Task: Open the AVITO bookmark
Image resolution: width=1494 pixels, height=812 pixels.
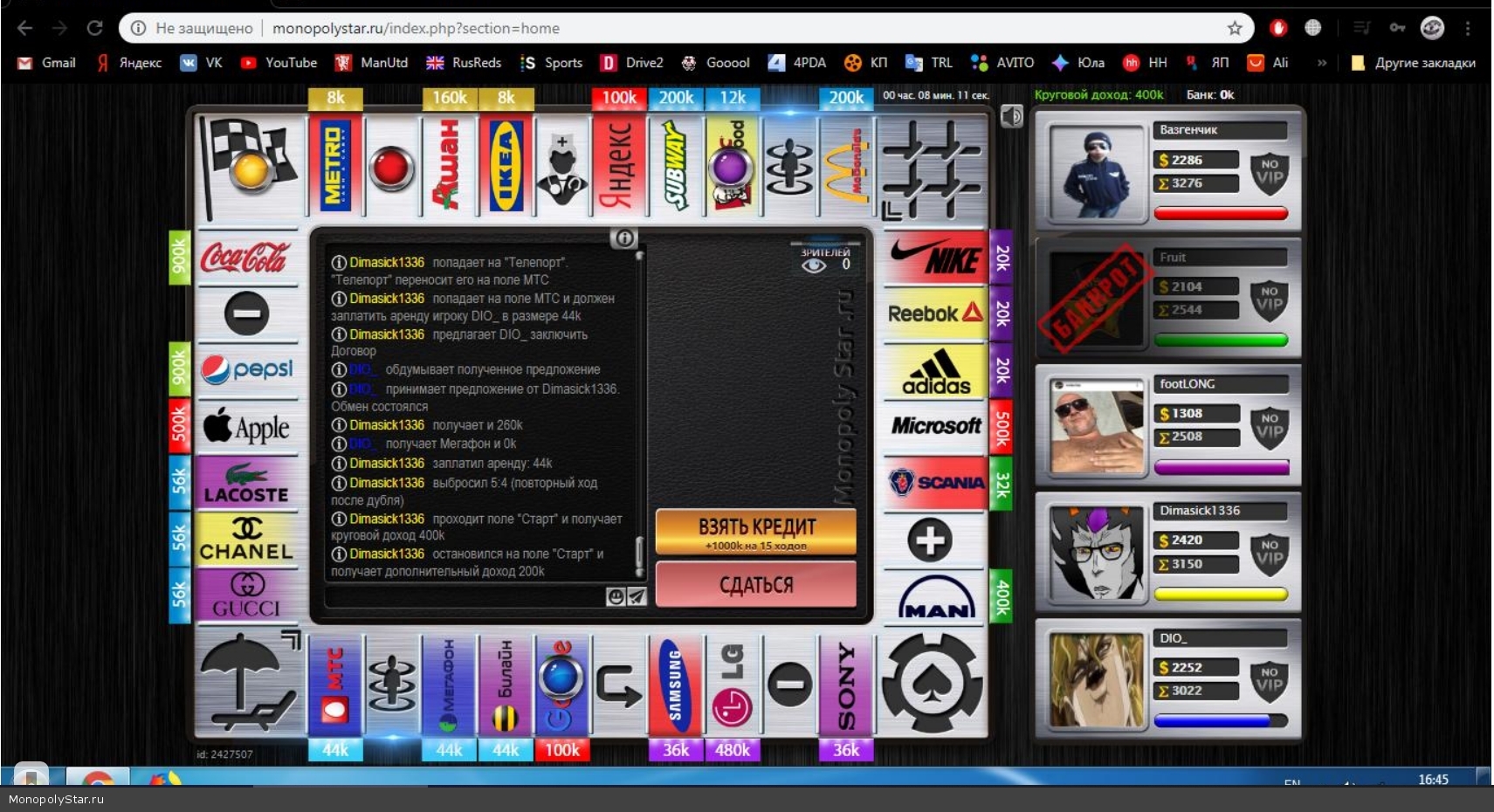Action: coord(1002,63)
